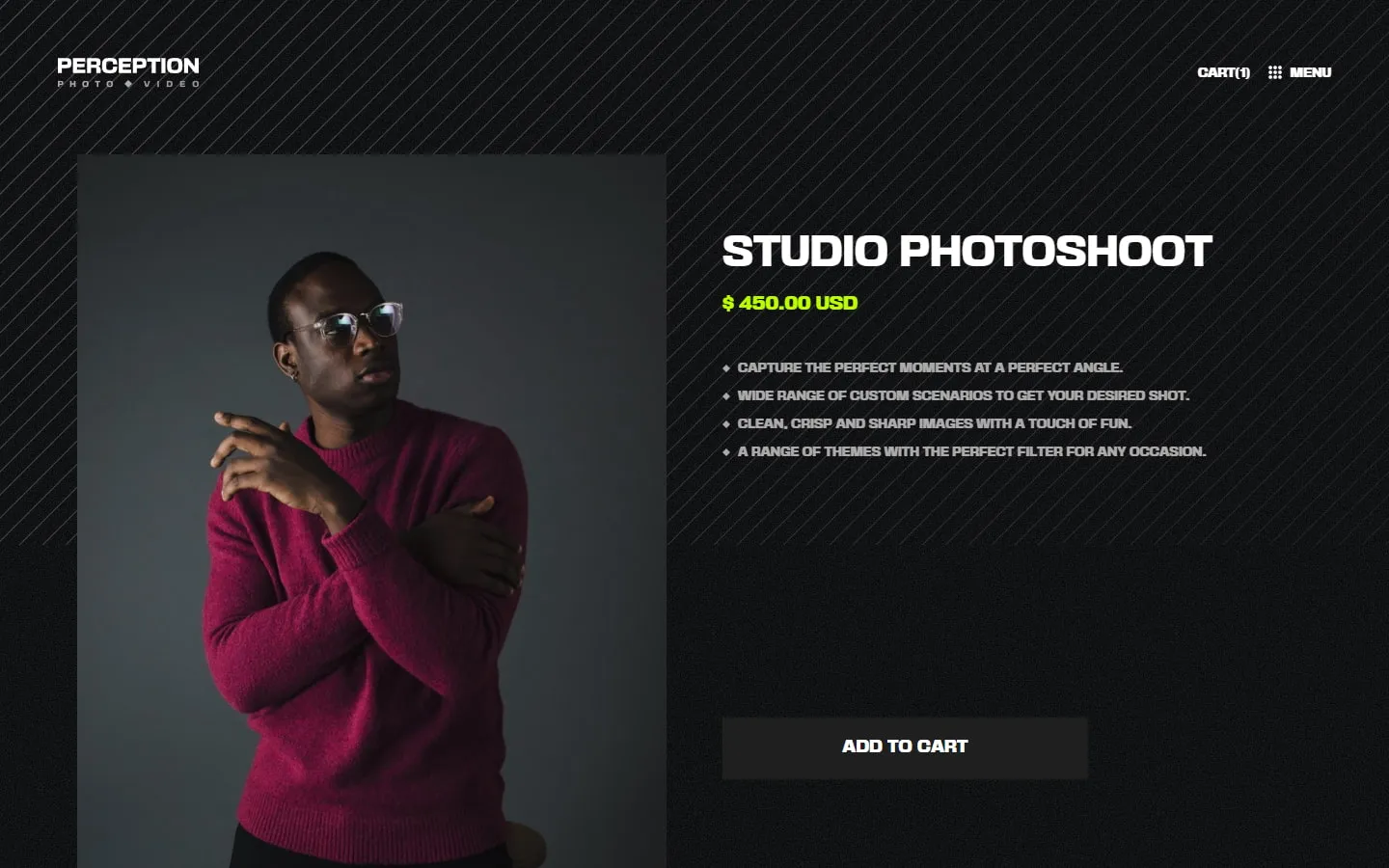Screen dimensions: 1389x868
Task: Select the 'Wide range of custom scenarios' text
Action: 964,395
